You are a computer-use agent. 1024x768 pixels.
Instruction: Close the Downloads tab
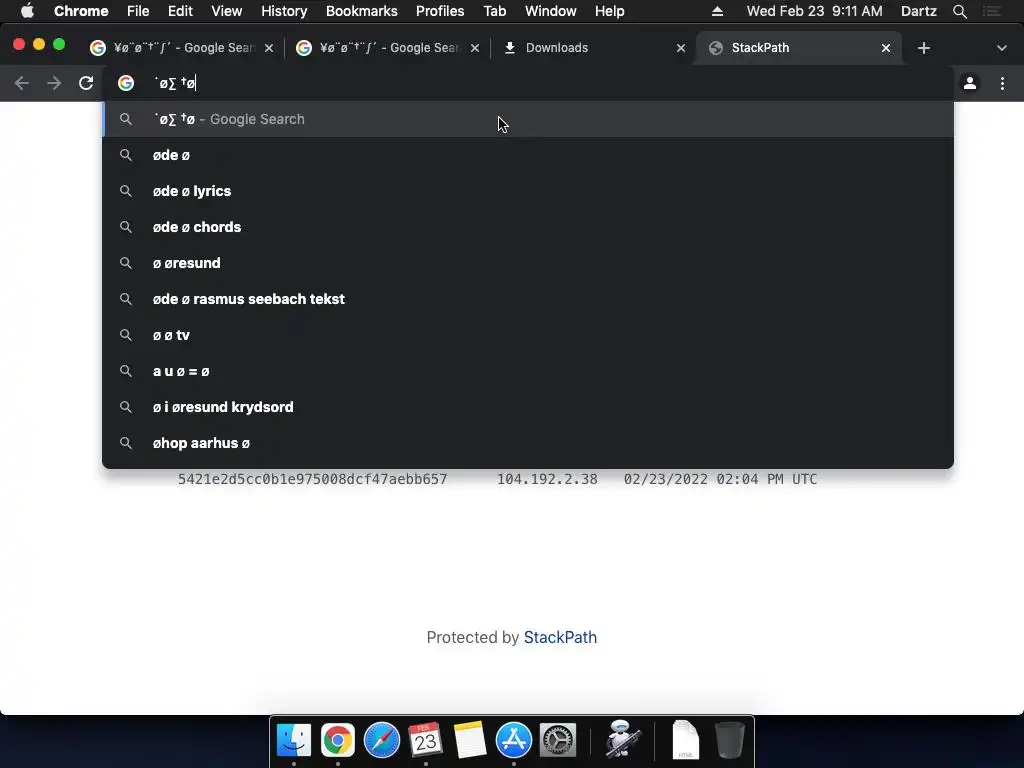click(680, 48)
